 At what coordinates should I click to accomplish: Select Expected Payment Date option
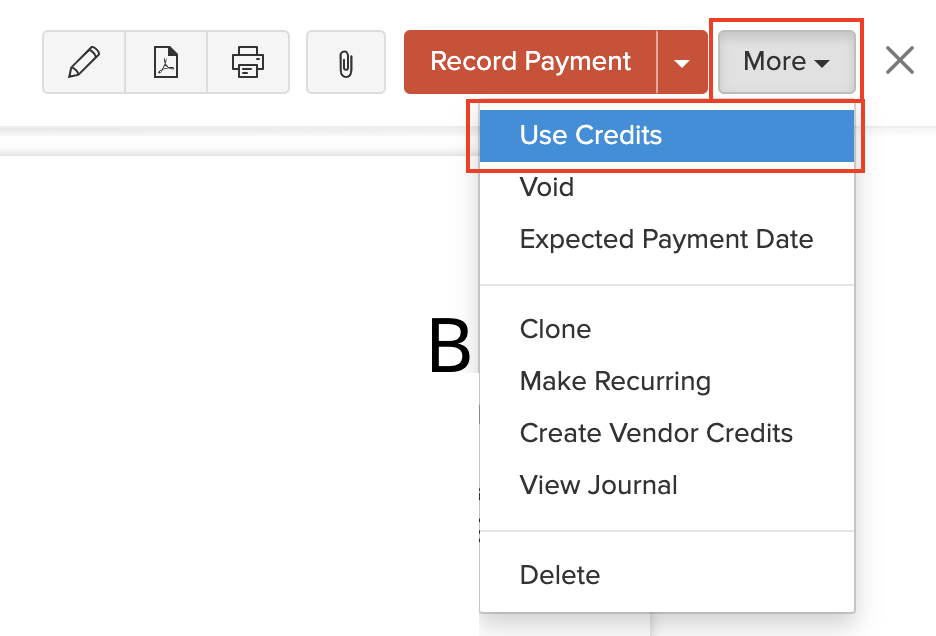pos(666,239)
